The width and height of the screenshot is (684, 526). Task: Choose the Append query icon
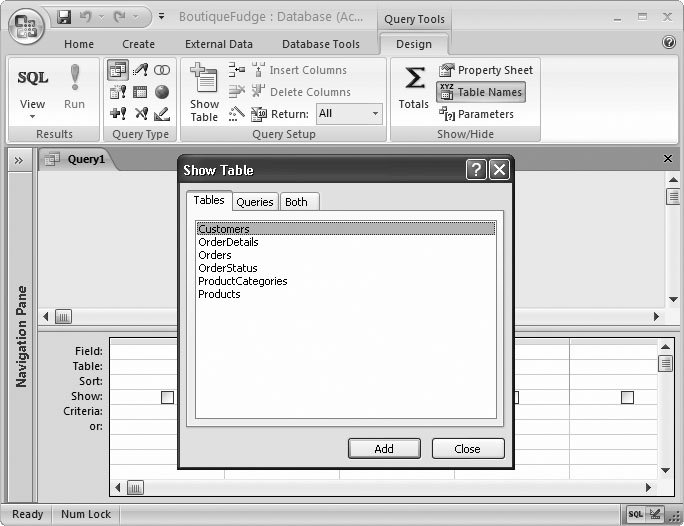[118, 92]
